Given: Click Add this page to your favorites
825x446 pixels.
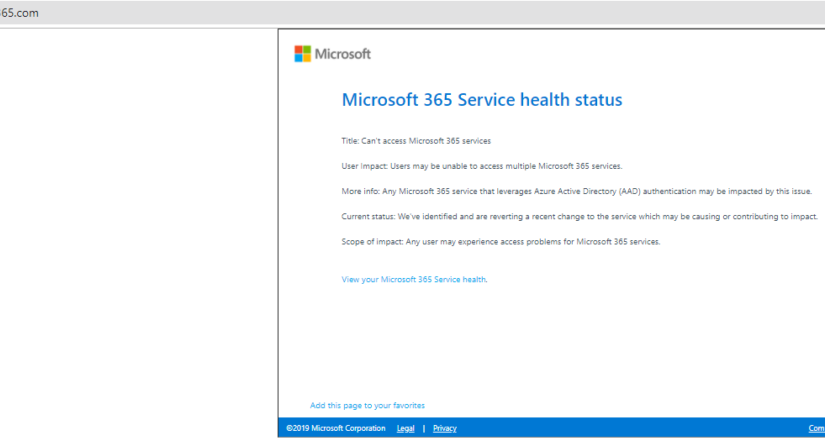Looking at the screenshot, I should 367,406.
